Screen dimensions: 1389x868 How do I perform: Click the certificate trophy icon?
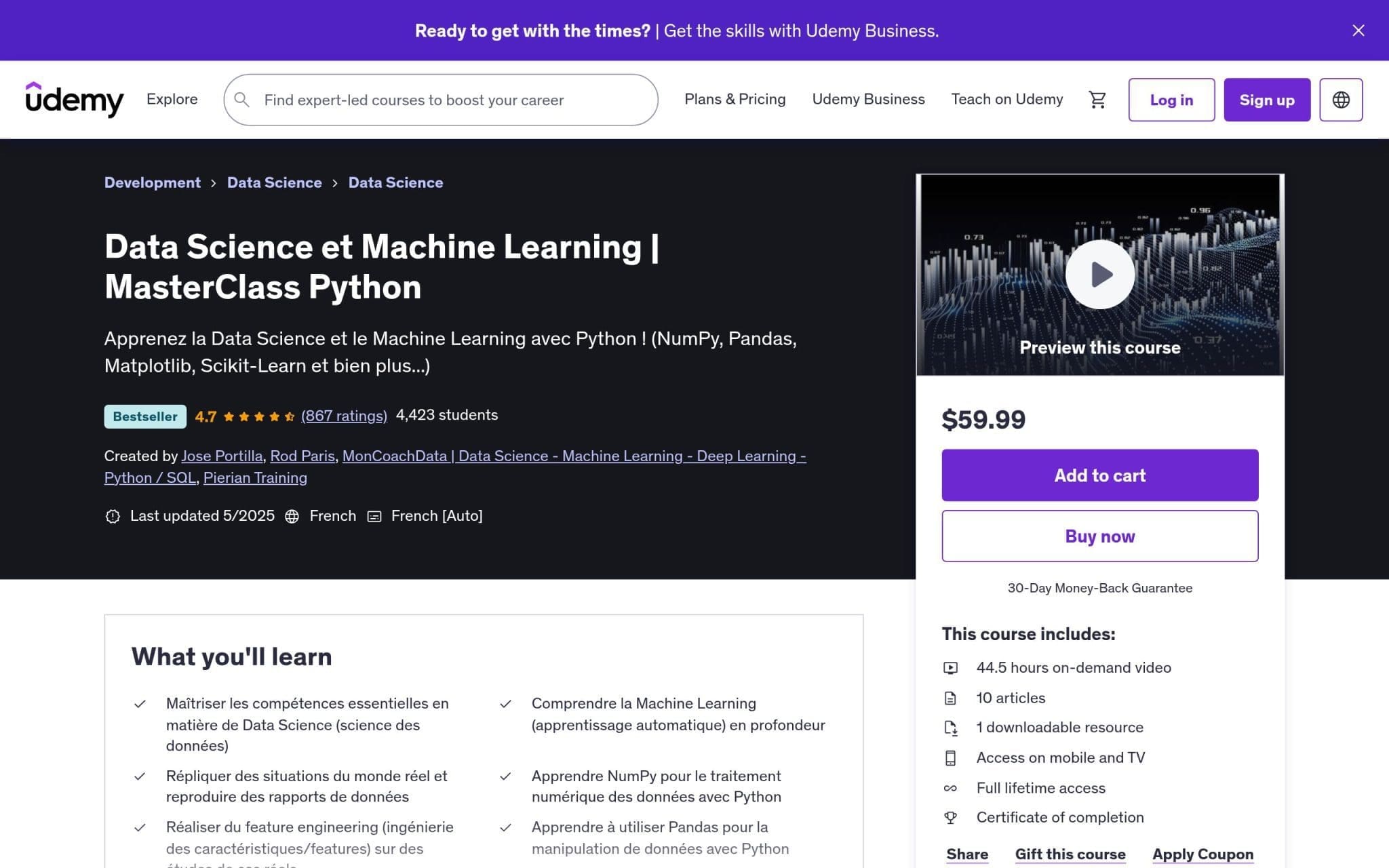coord(950,818)
